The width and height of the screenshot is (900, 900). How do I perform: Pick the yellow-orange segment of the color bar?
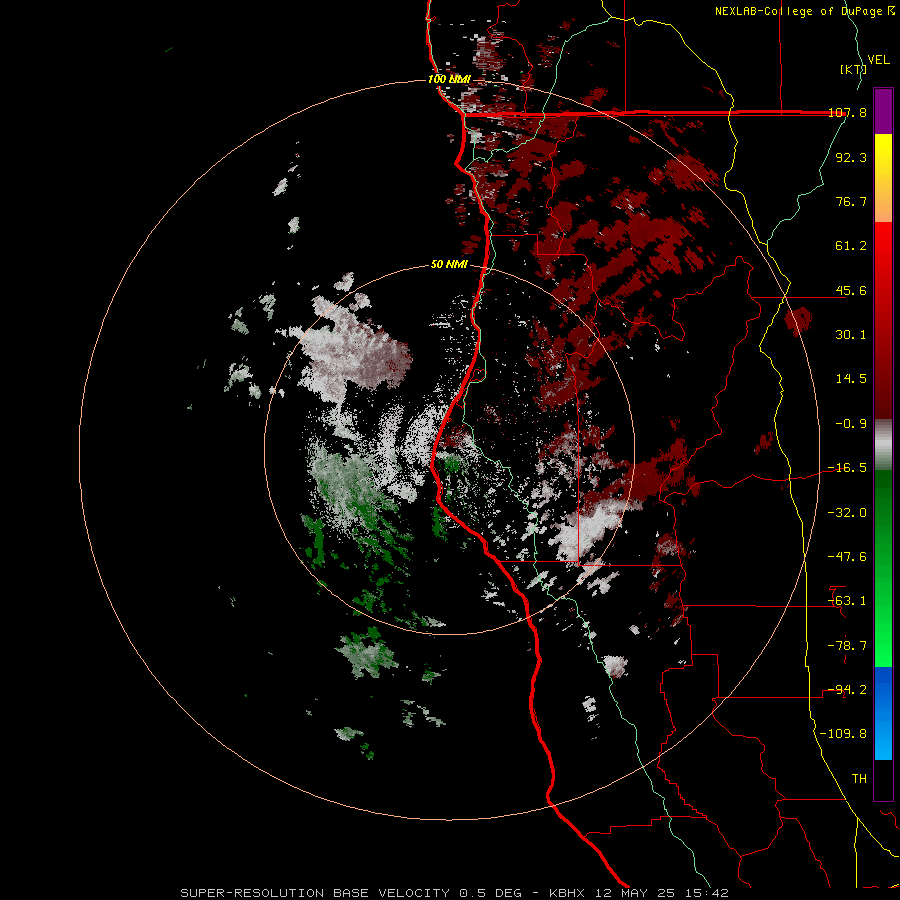click(883, 178)
